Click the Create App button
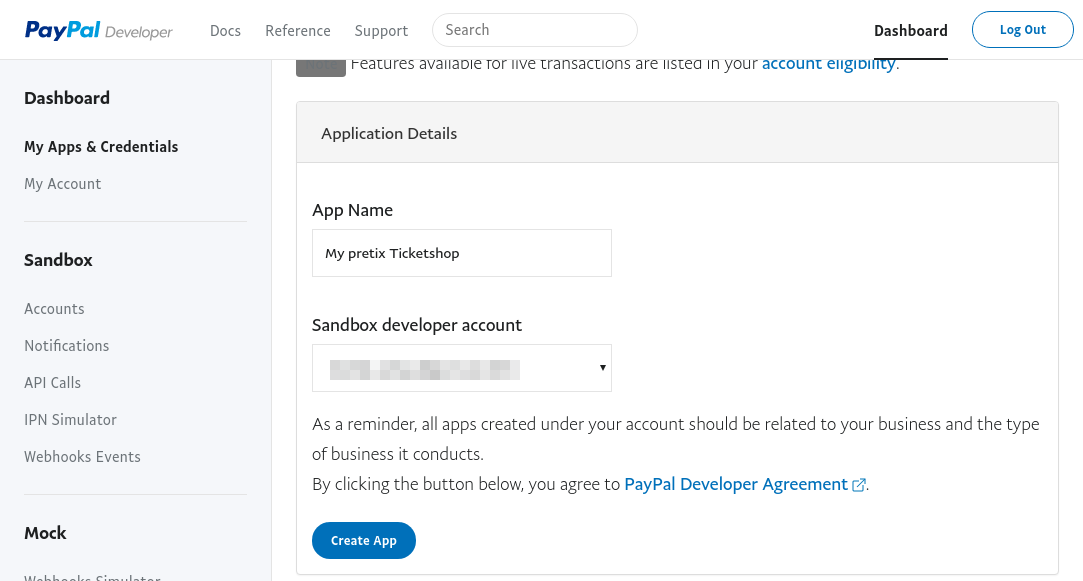1083x581 pixels. 364,540
